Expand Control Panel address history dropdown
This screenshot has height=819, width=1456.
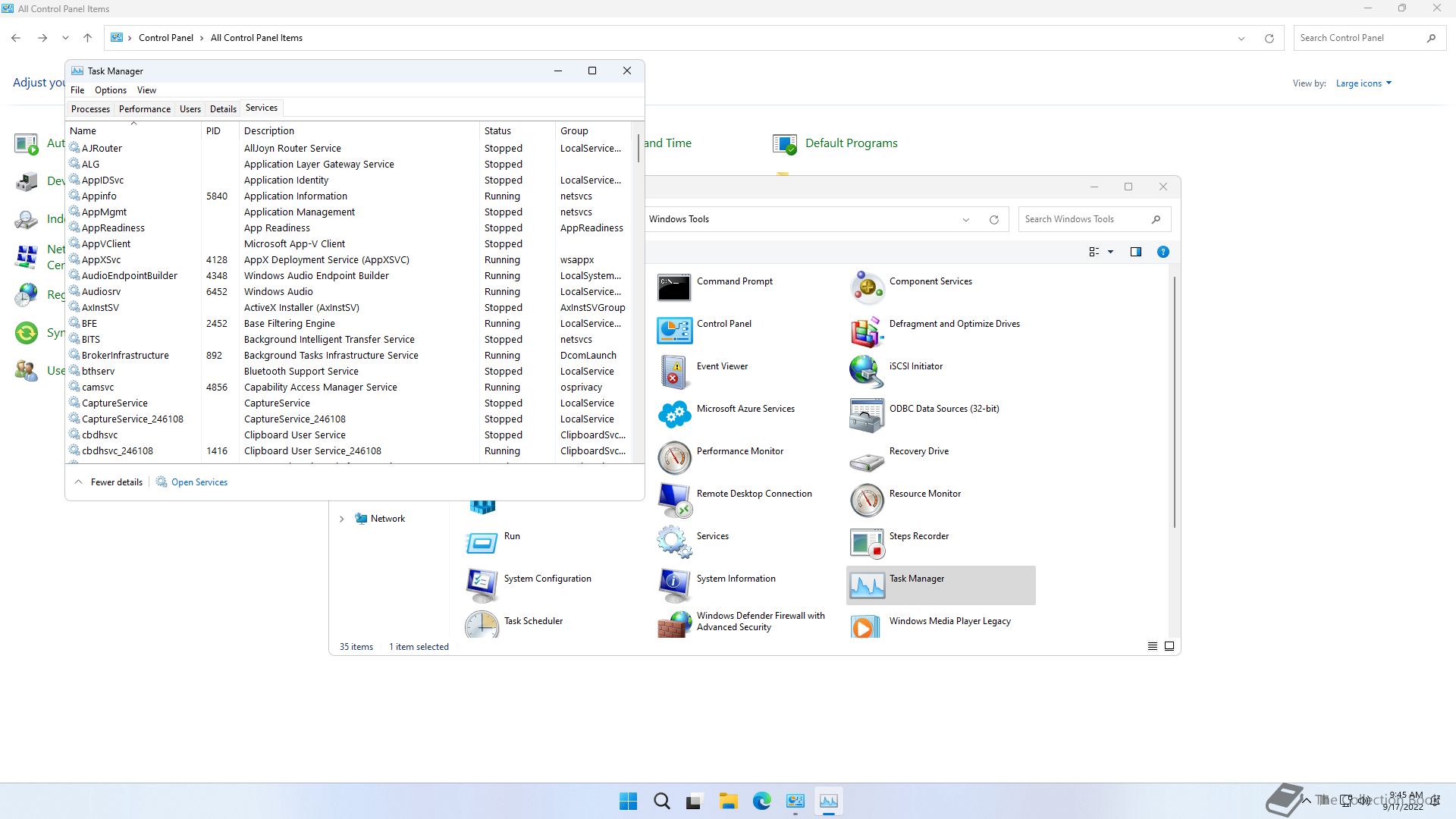click(1241, 38)
